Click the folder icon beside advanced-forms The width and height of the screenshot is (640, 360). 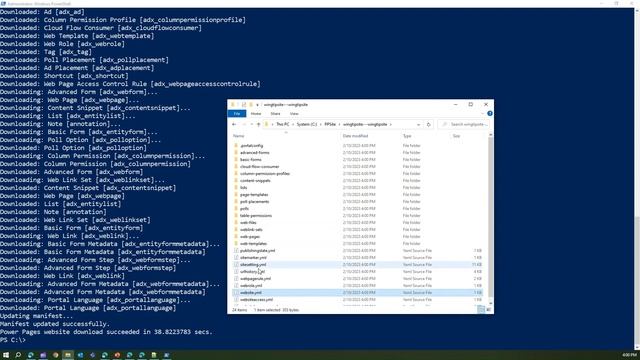click(x=236, y=153)
